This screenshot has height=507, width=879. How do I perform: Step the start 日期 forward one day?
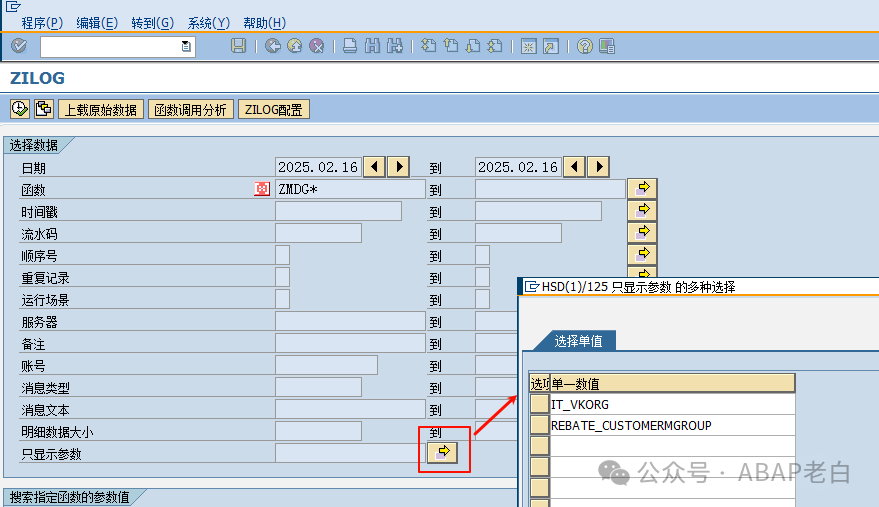[x=399, y=167]
